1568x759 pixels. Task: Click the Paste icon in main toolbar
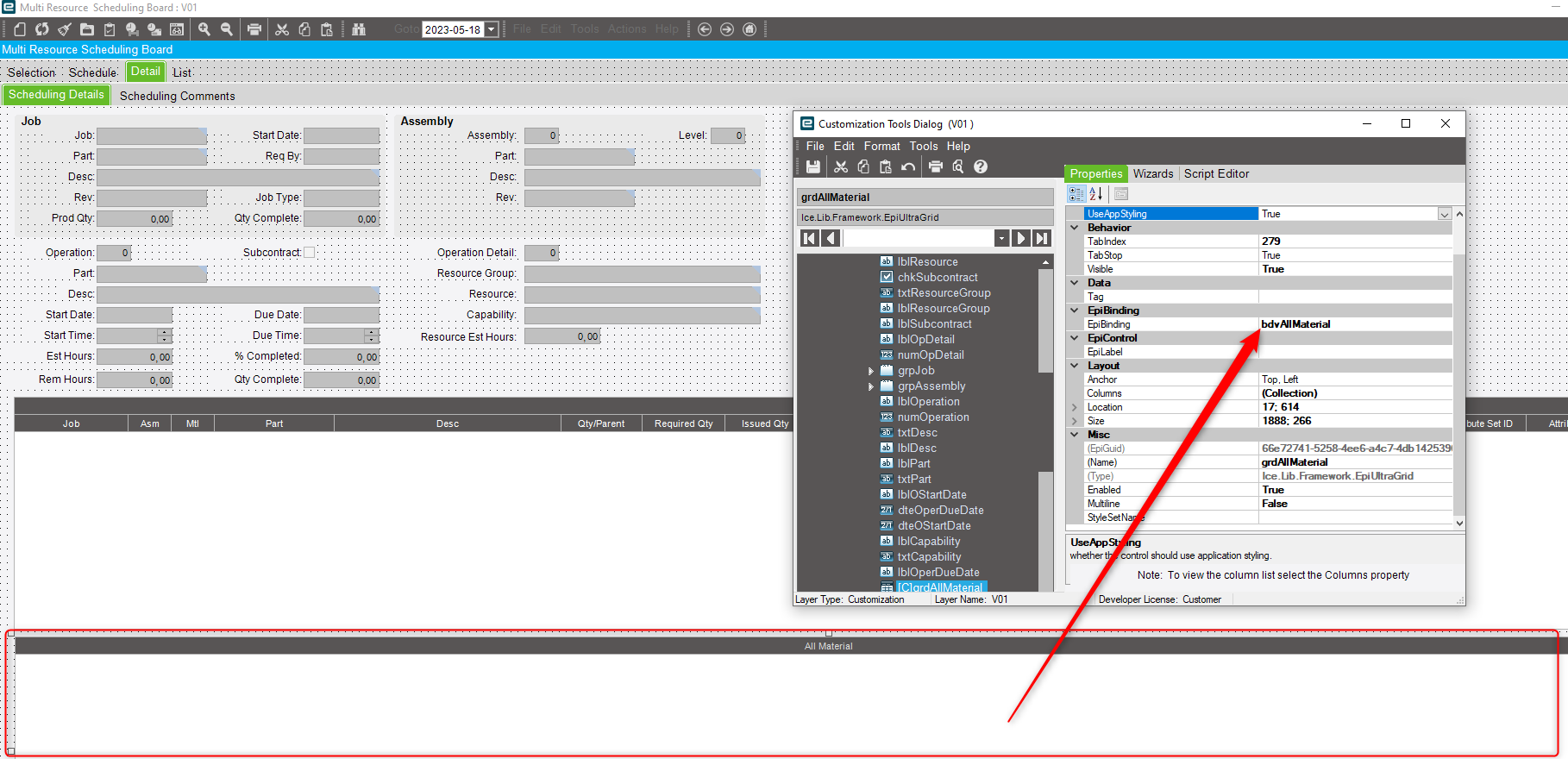coord(327,29)
